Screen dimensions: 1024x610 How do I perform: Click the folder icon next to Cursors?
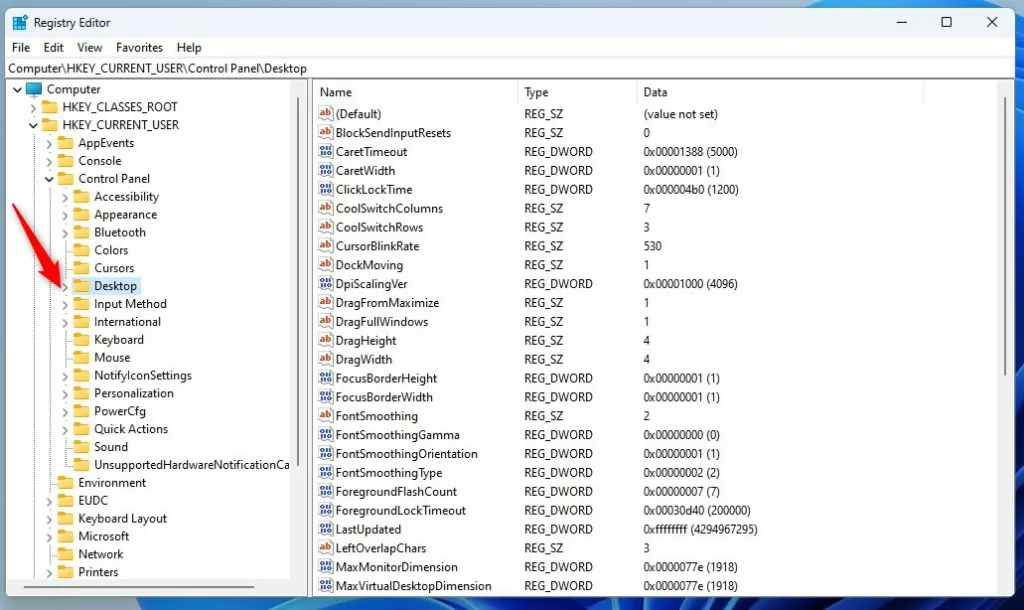[81, 268]
